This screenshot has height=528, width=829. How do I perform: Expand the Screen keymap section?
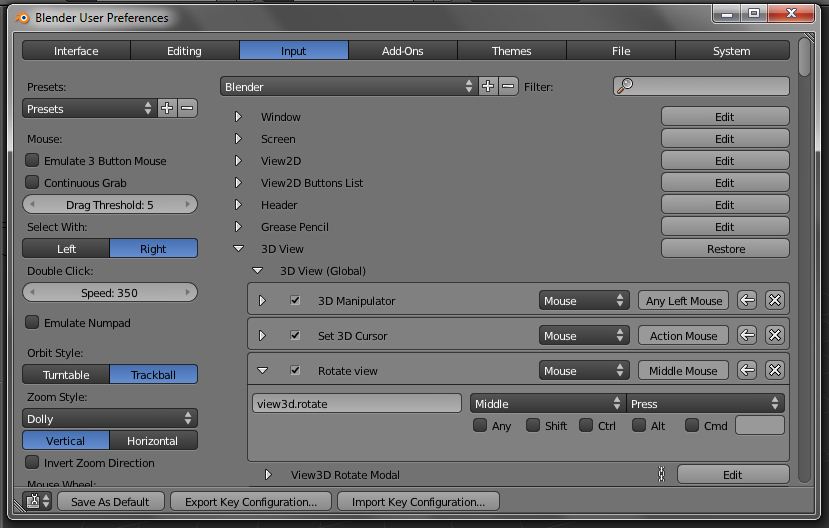tap(238, 138)
